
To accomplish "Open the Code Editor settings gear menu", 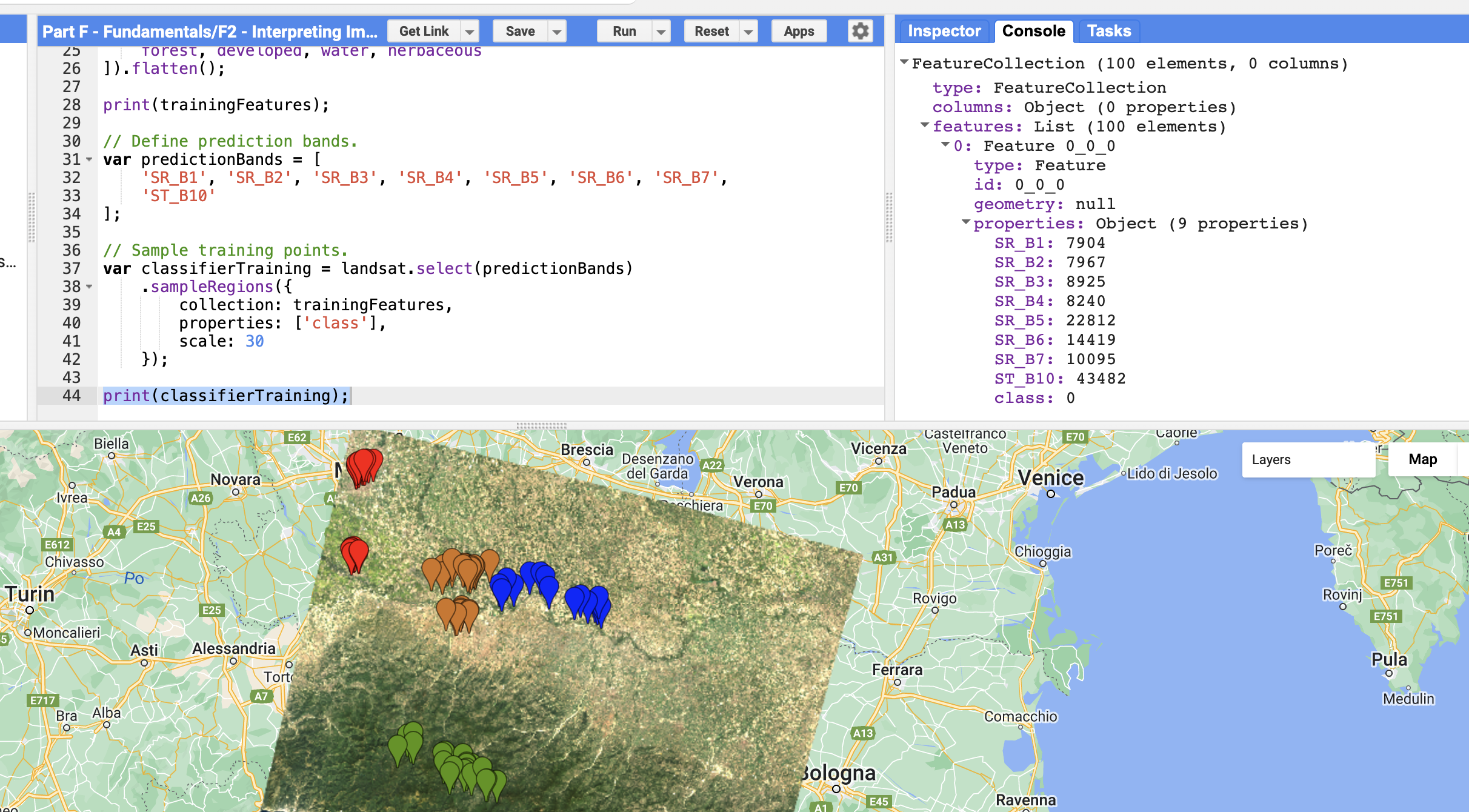I will coord(860,31).
